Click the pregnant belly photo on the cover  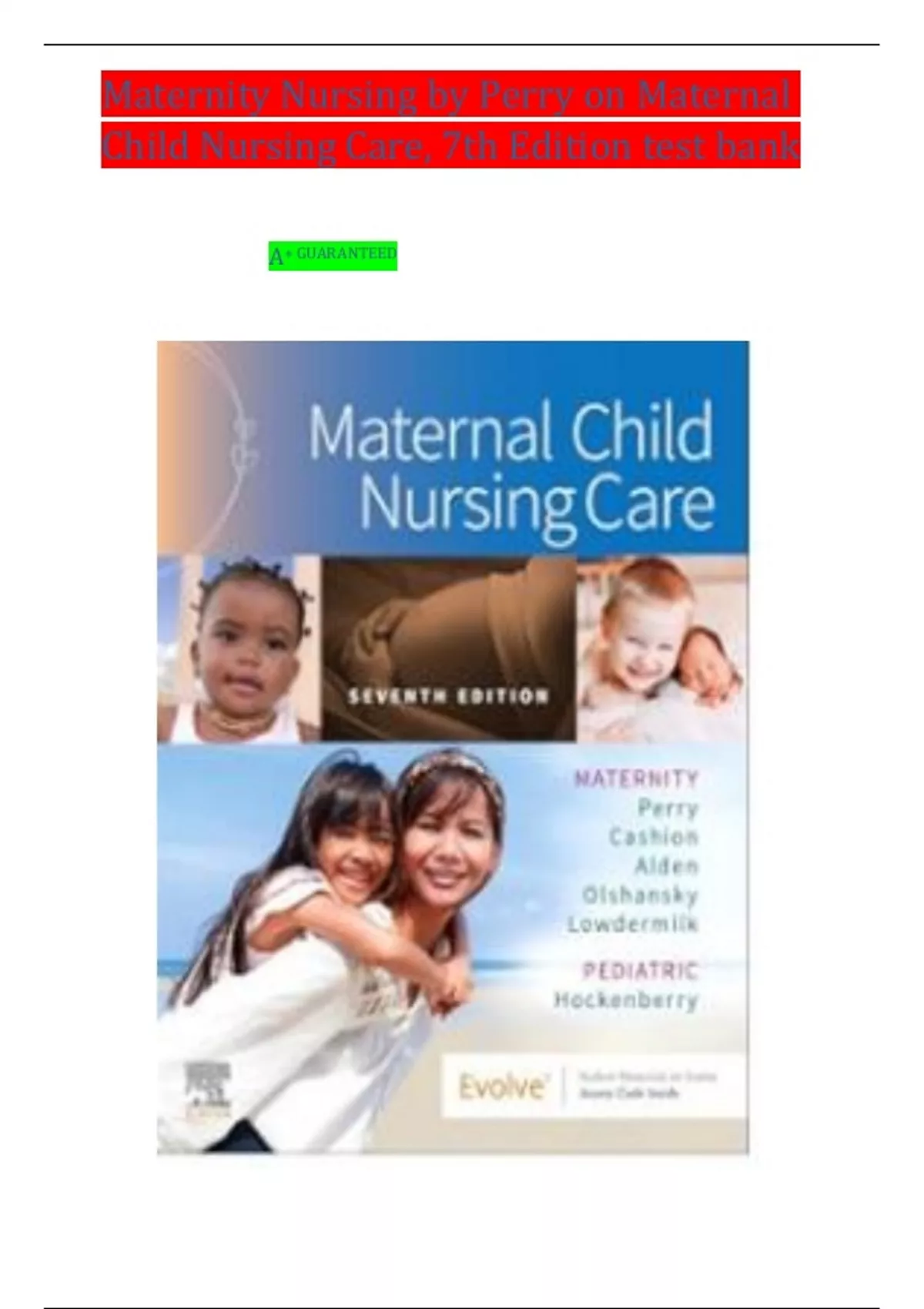tap(449, 649)
